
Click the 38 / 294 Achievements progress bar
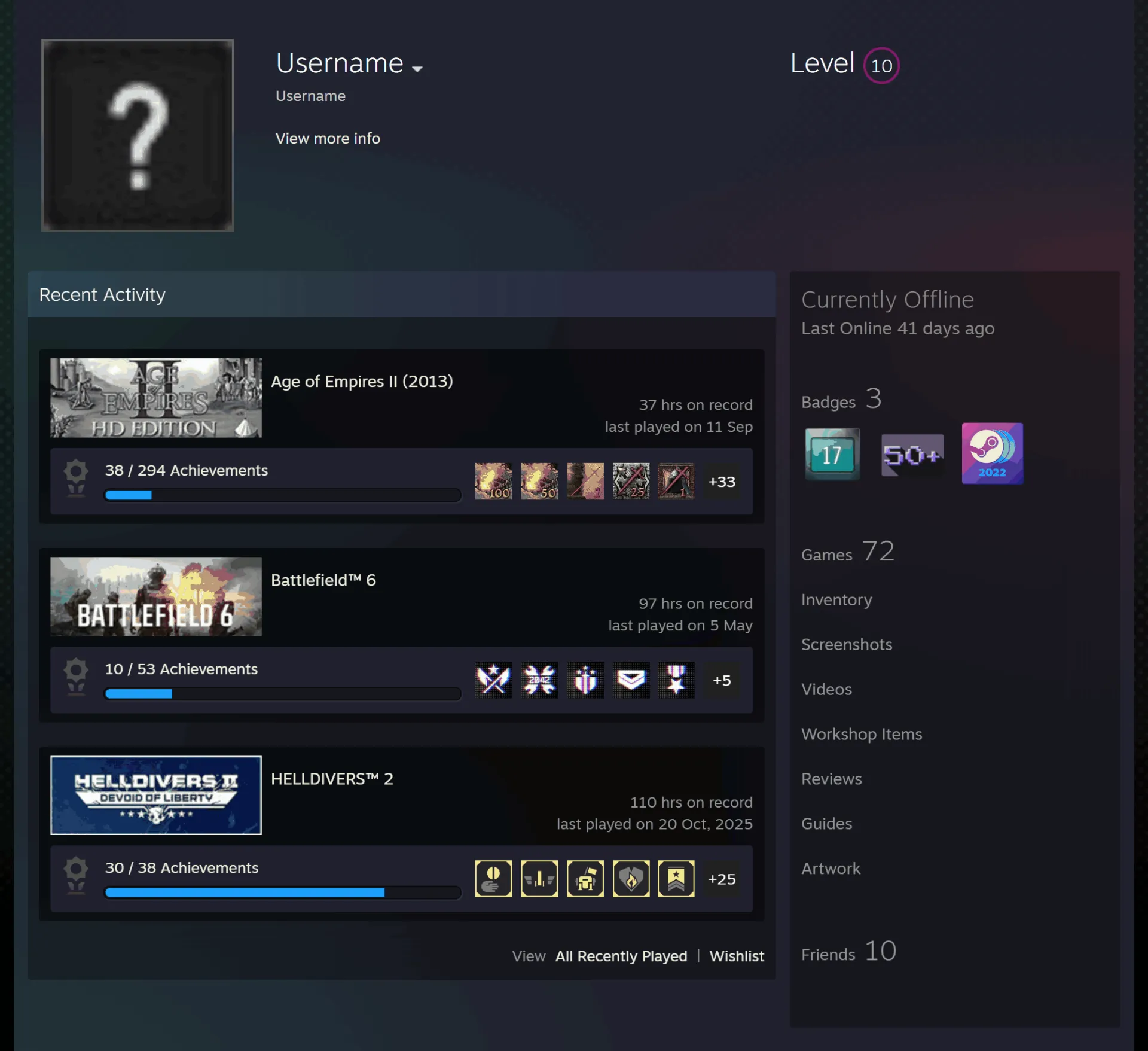(x=283, y=495)
